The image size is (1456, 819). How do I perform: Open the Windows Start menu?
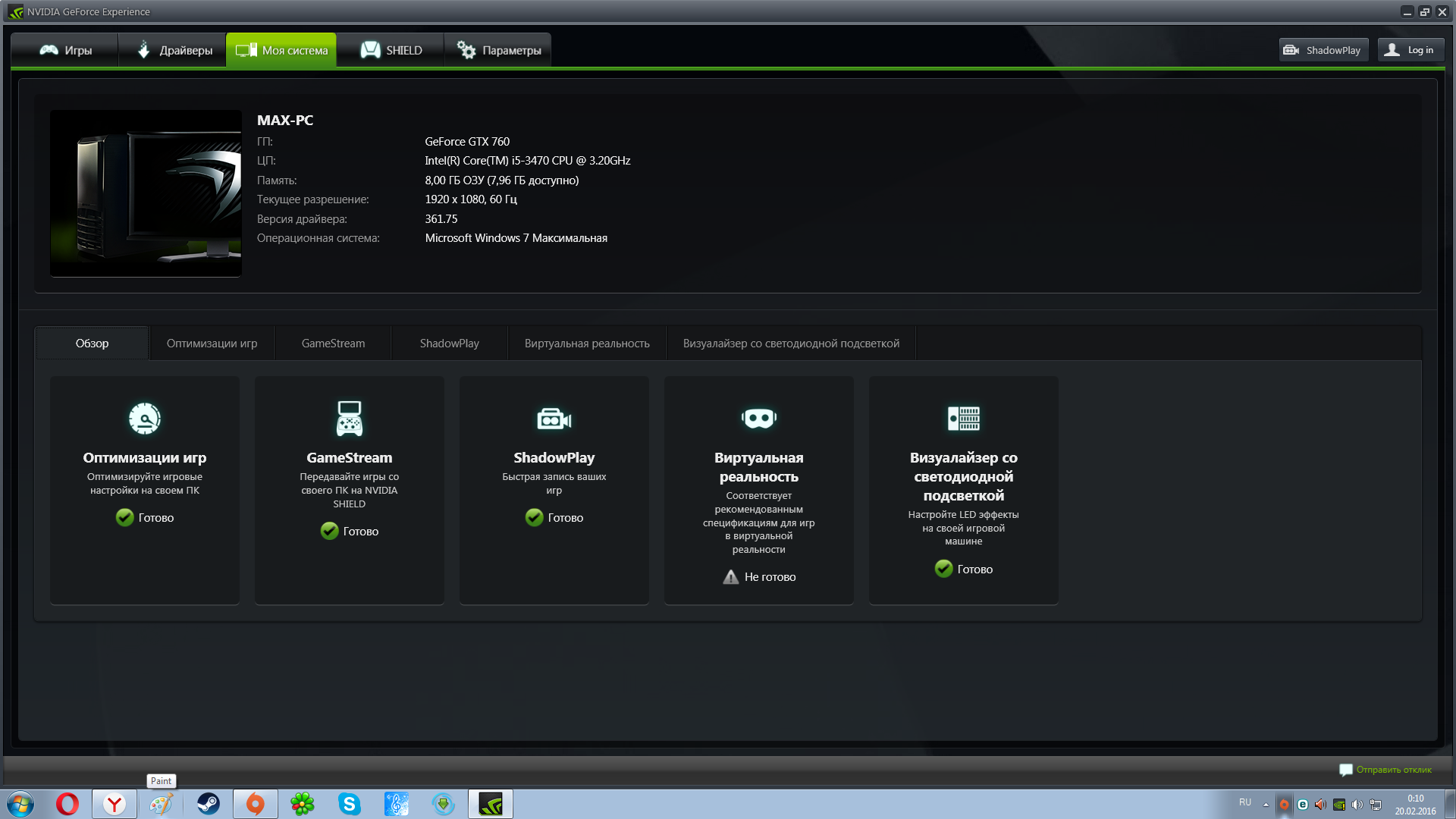click(20, 804)
